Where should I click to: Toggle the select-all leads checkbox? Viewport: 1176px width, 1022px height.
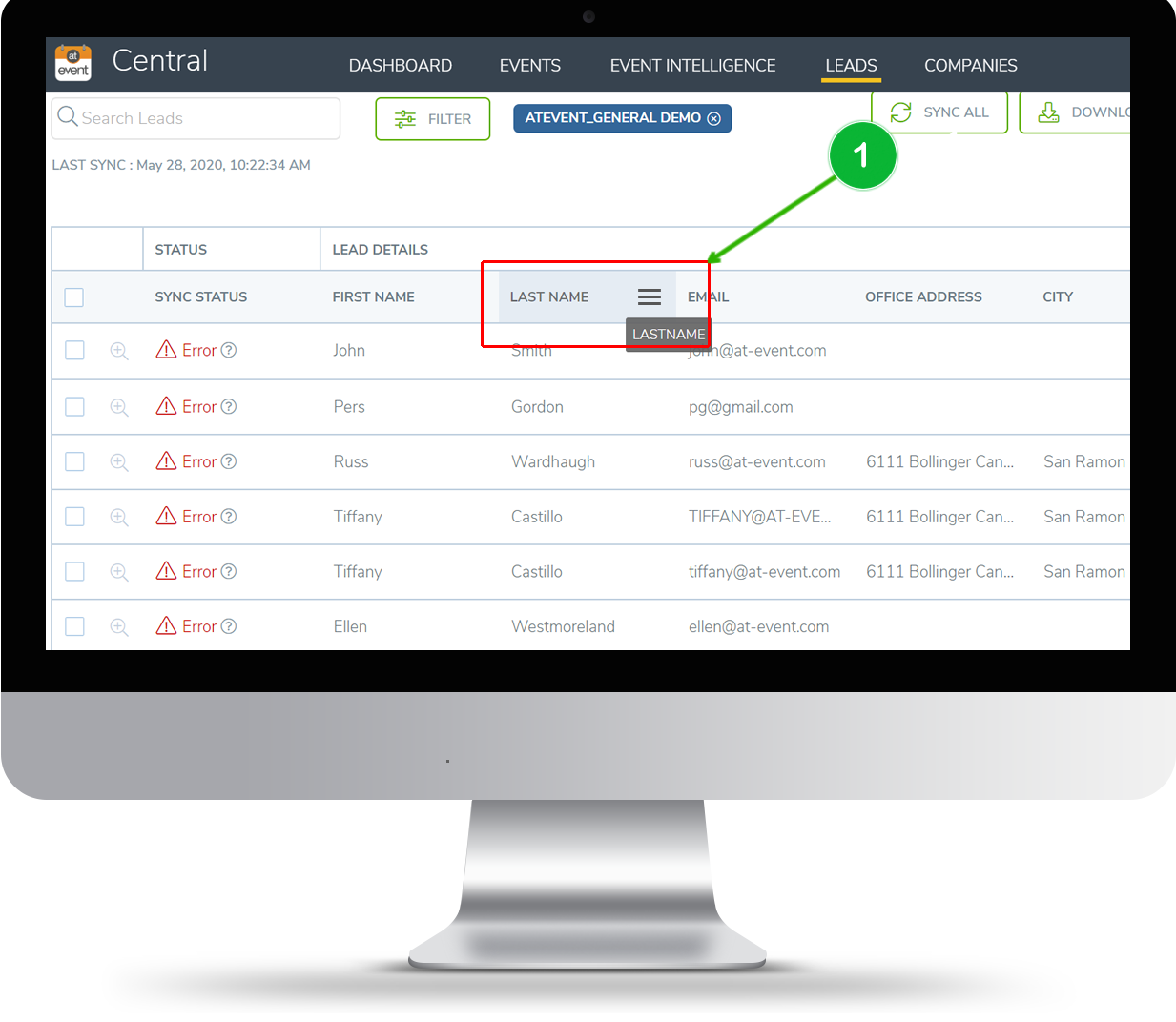click(x=74, y=297)
